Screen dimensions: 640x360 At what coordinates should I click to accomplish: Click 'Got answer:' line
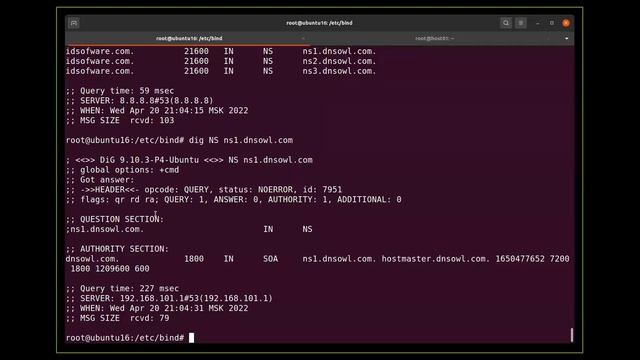pyautogui.click(x=100, y=180)
